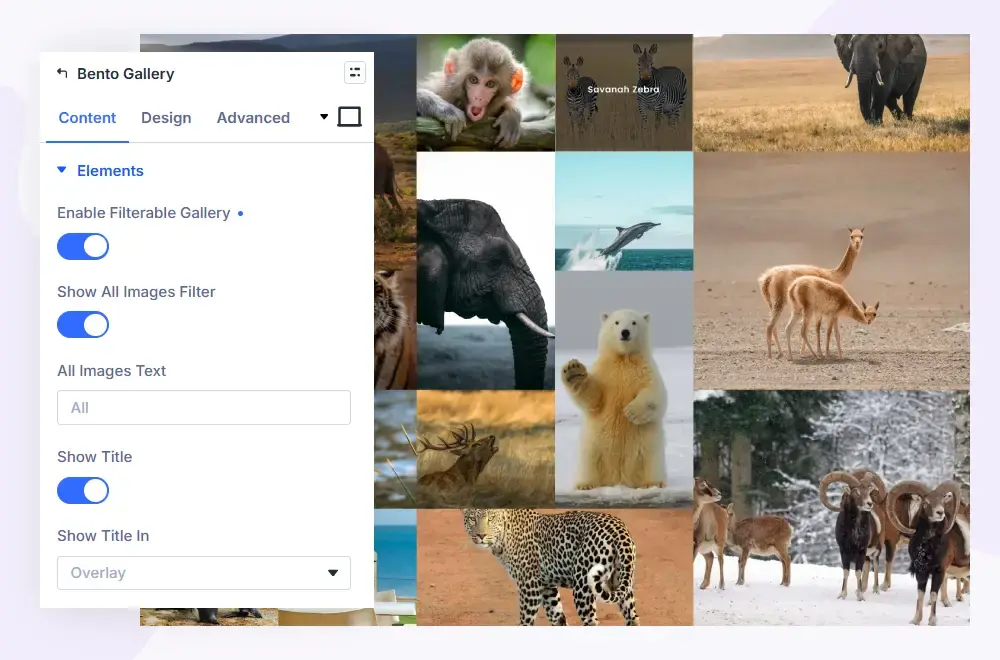1000x660 pixels.
Task: Switch to the Advanced tab
Action: pyautogui.click(x=253, y=118)
